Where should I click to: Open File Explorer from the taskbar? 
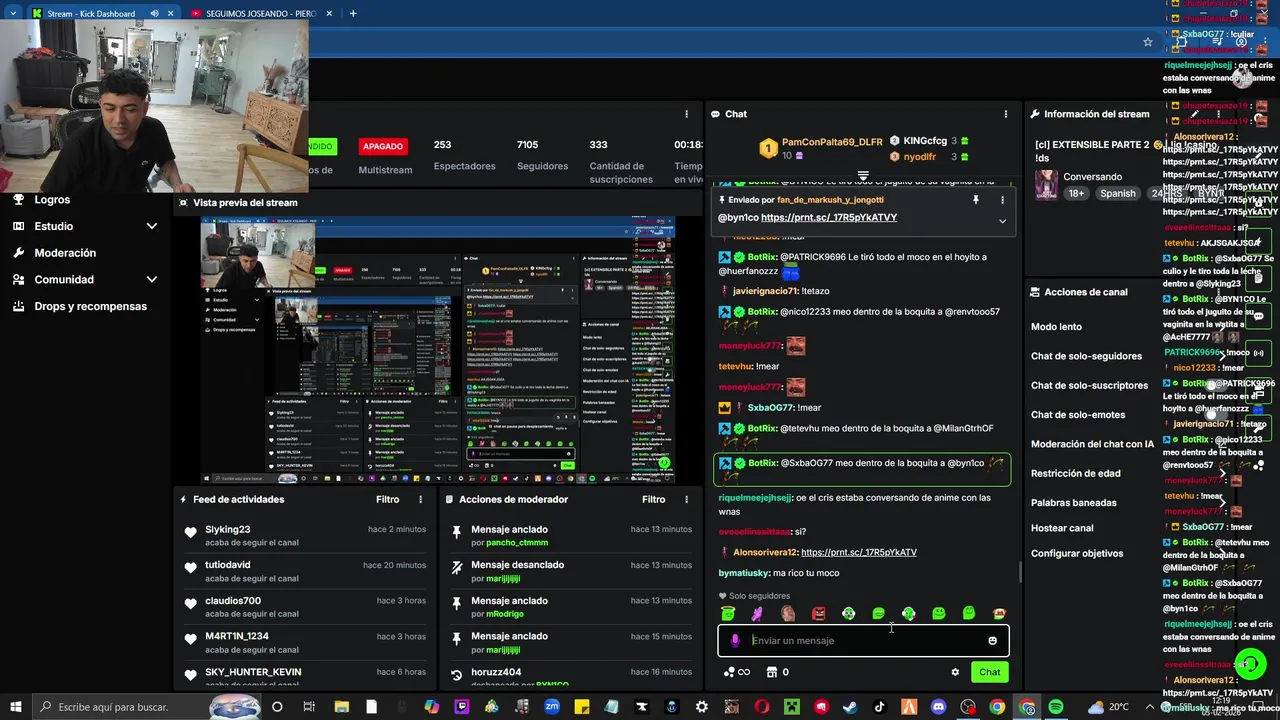click(x=341, y=707)
